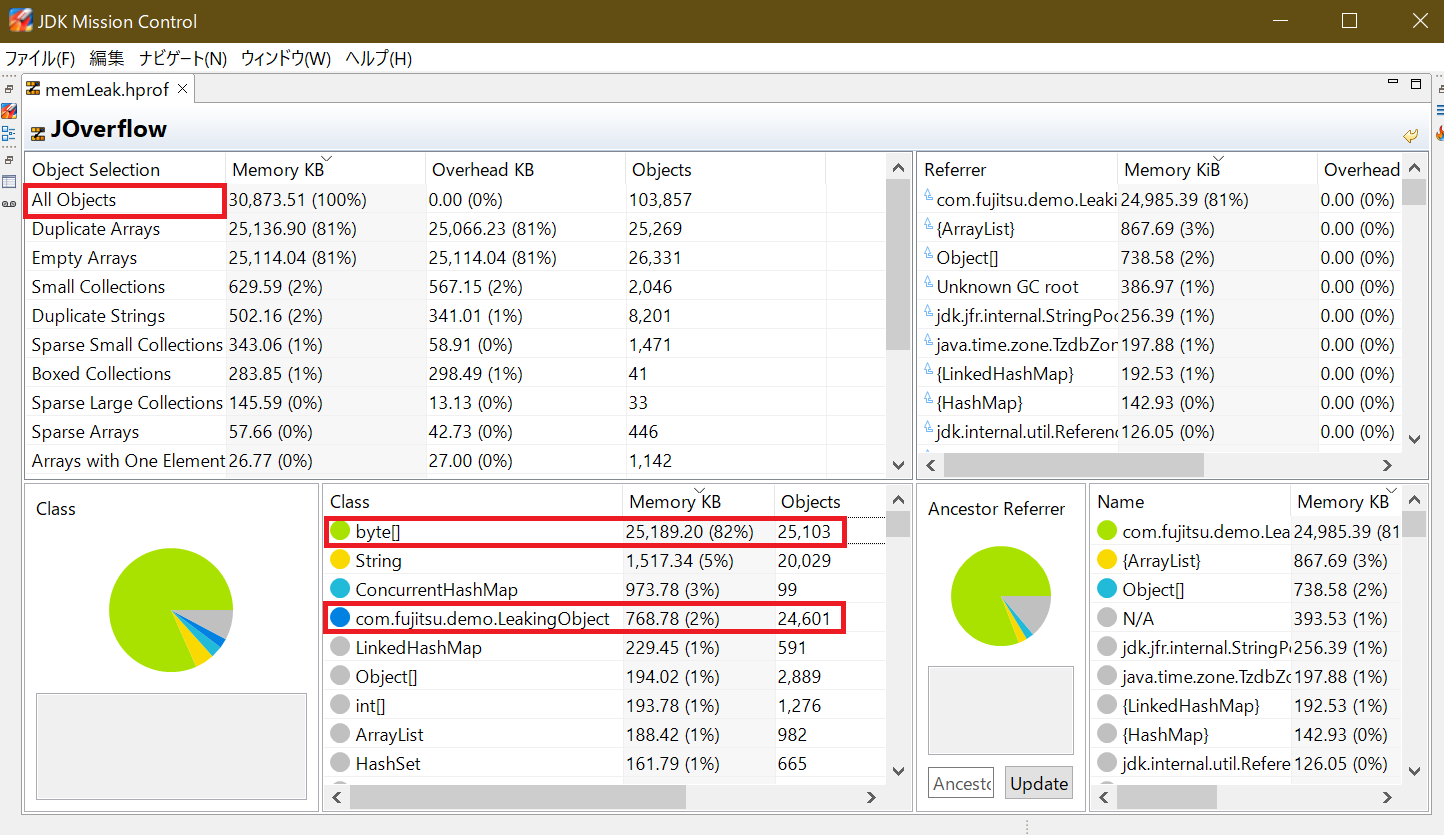1444x835 pixels.
Task: Open the ウィンドウ(W) menu
Action: [285, 58]
